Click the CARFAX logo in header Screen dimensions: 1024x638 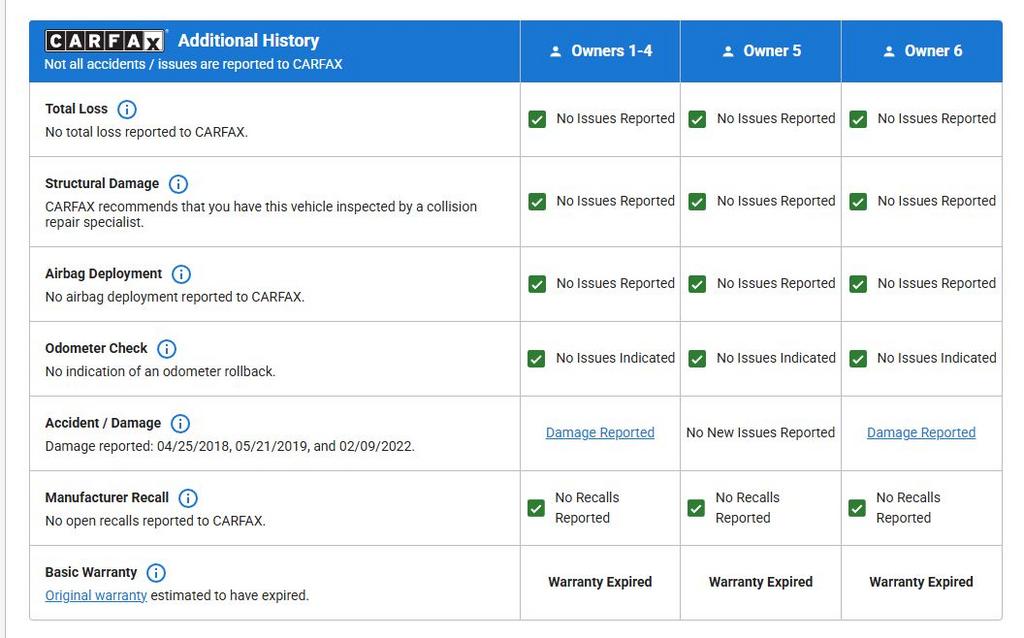(x=104, y=41)
